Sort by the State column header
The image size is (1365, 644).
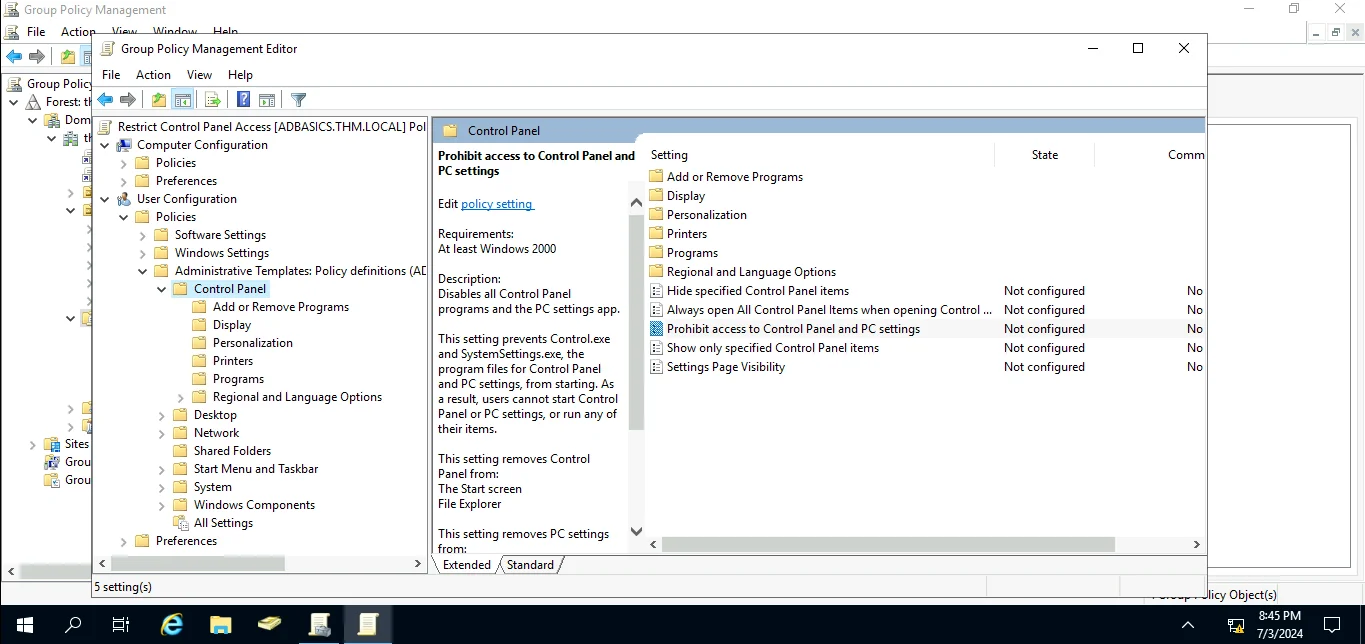pyautogui.click(x=1045, y=155)
